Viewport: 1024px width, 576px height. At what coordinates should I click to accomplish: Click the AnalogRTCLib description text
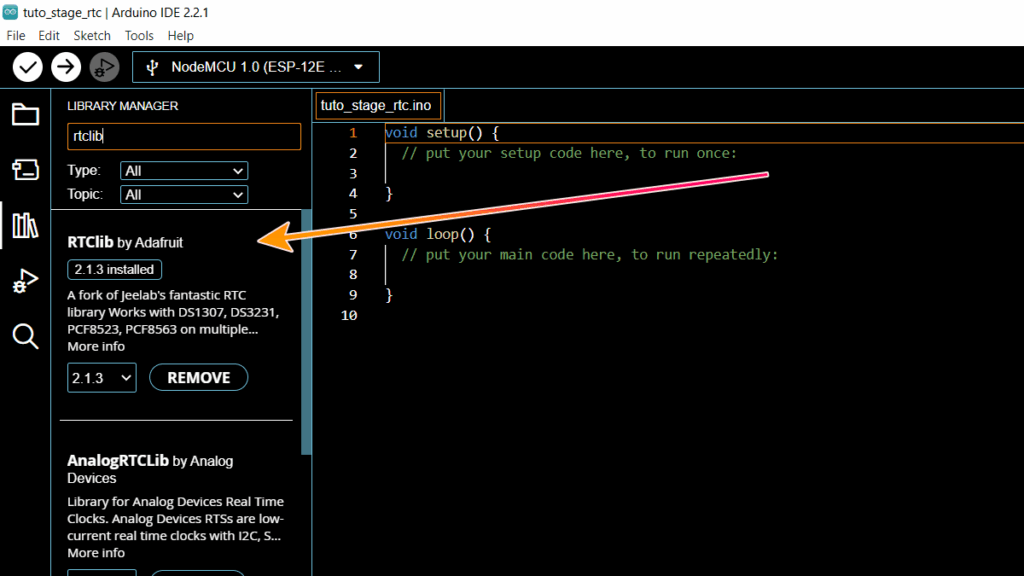point(176,519)
